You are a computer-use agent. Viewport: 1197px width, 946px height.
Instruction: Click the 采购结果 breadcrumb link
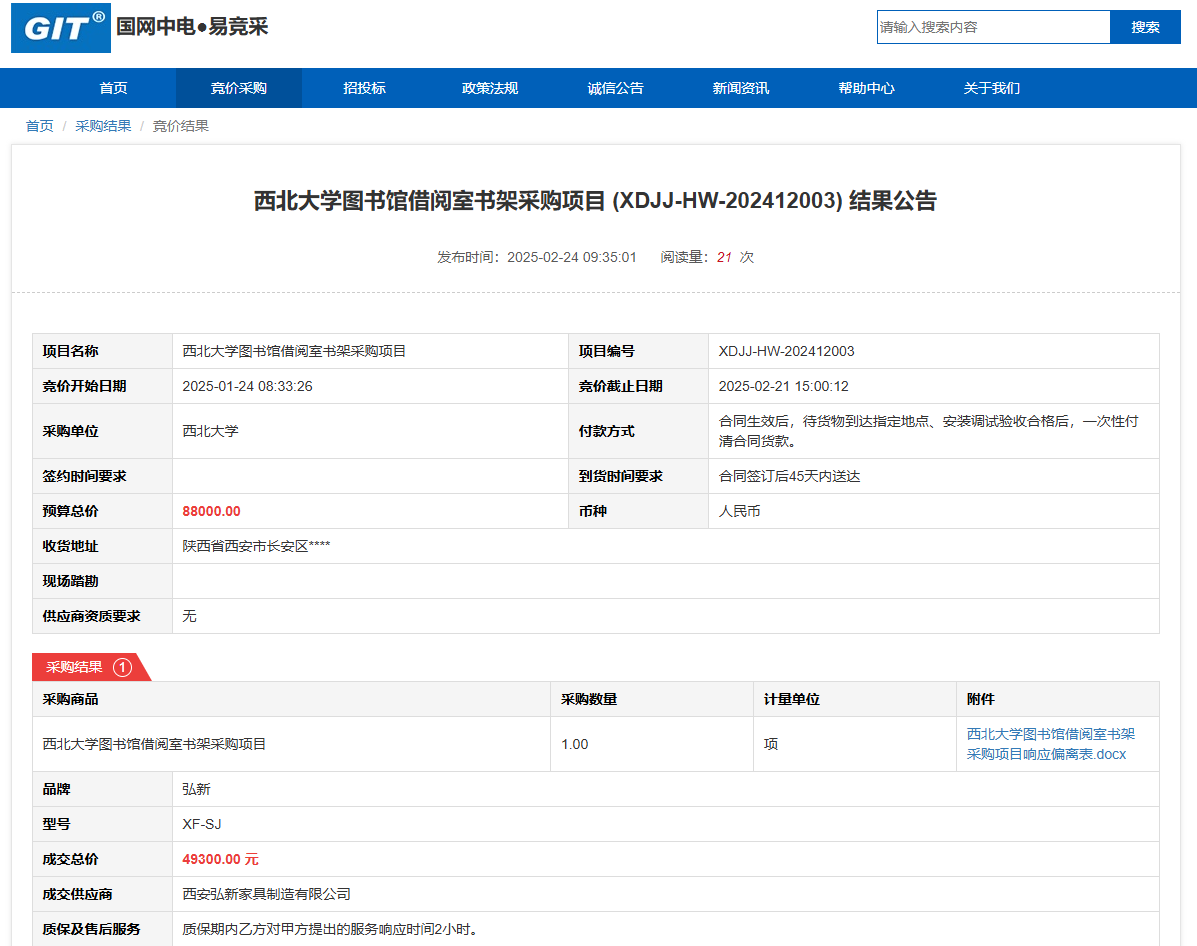103,126
